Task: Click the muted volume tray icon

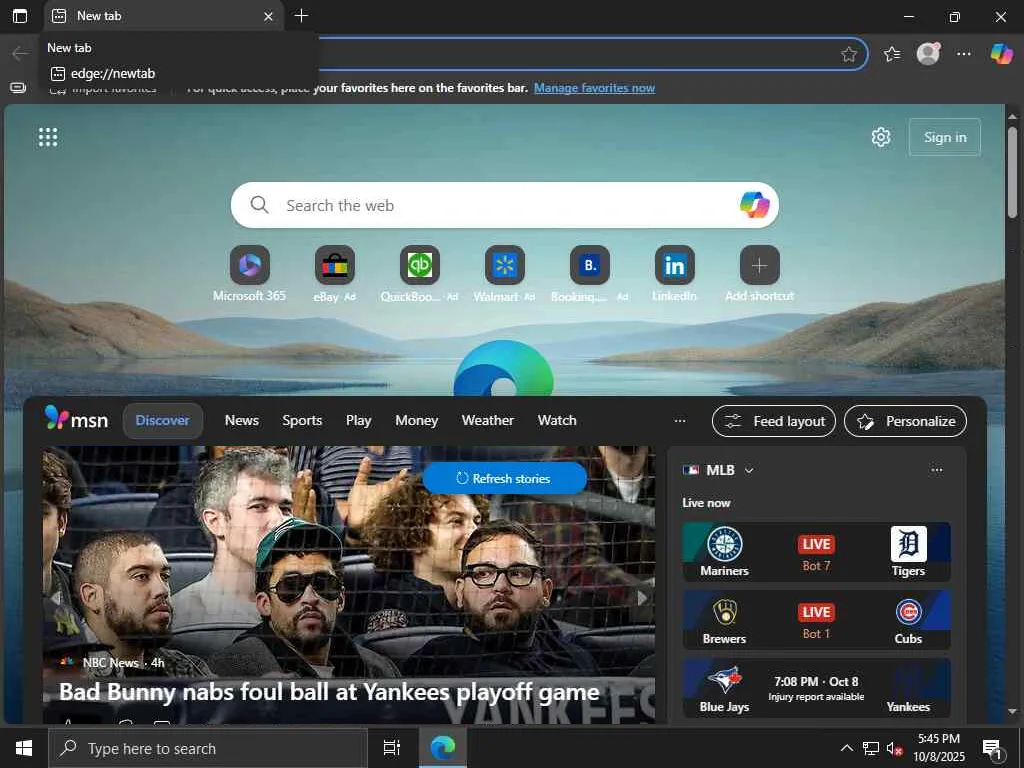Action: click(894, 748)
